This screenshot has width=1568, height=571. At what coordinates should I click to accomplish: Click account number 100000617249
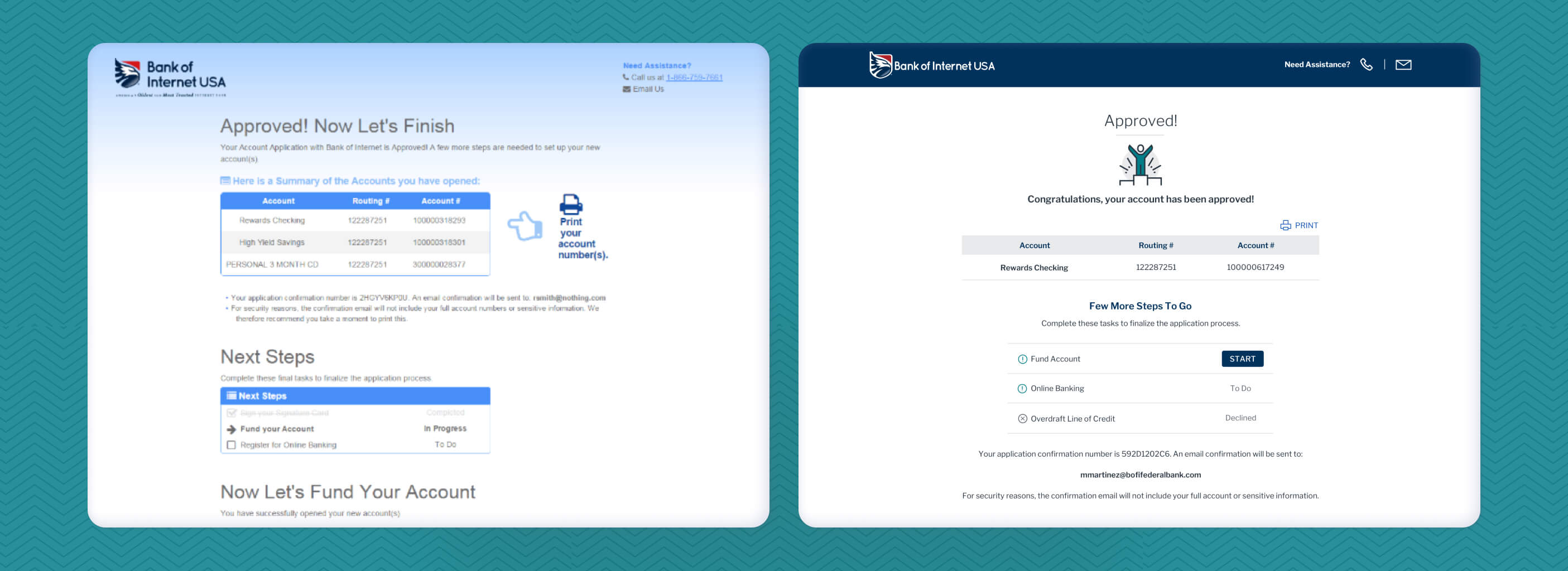(1255, 268)
